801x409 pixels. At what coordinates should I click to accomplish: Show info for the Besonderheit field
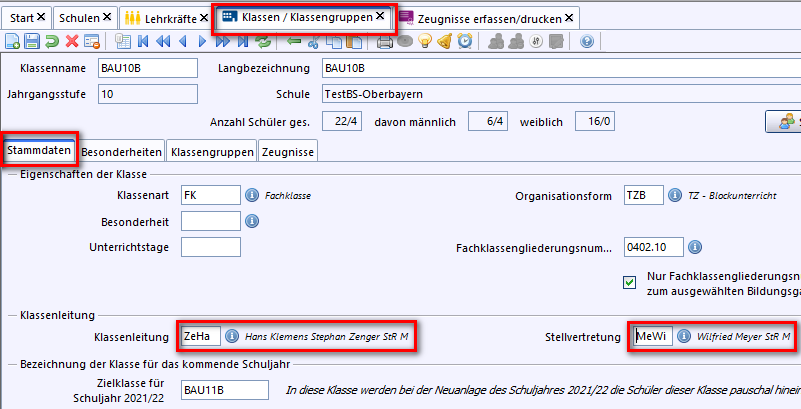pyautogui.click(x=252, y=221)
